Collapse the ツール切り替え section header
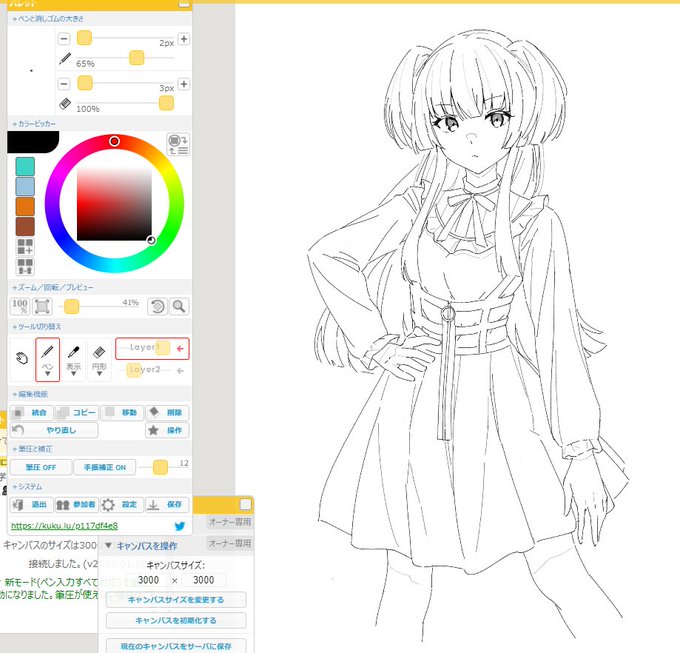 point(37,326)
